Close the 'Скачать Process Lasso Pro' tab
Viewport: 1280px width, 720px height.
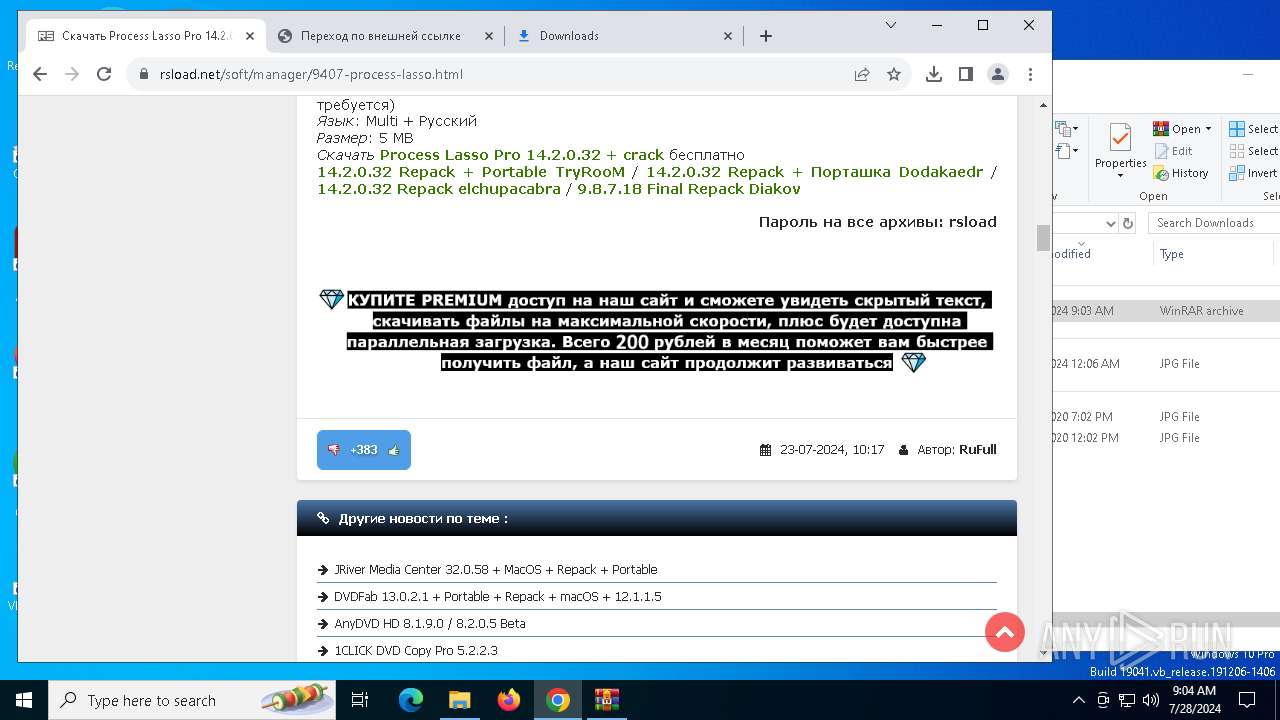(250, 36)
